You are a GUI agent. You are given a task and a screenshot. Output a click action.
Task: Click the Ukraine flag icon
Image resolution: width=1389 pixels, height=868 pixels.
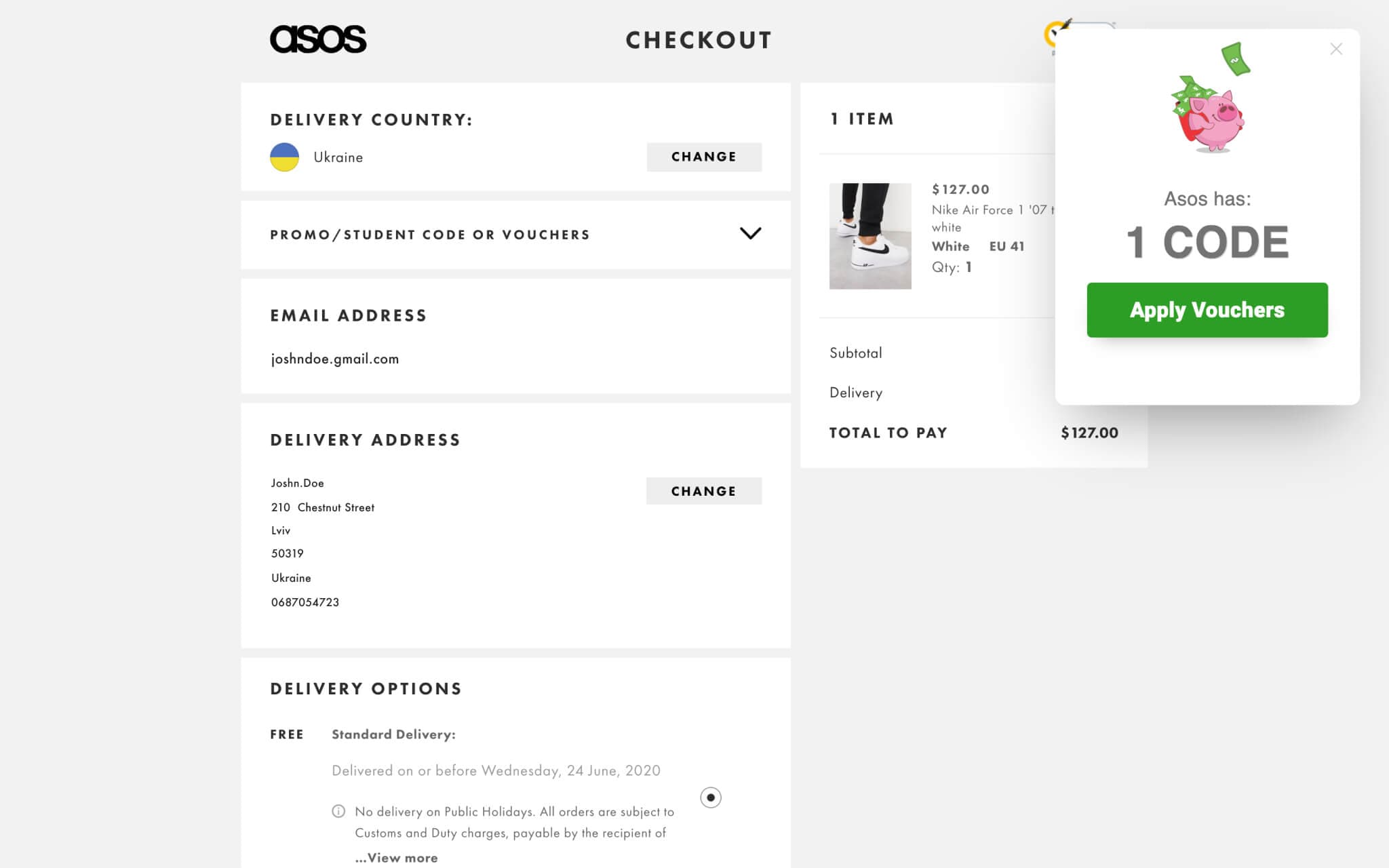[285, 157]
